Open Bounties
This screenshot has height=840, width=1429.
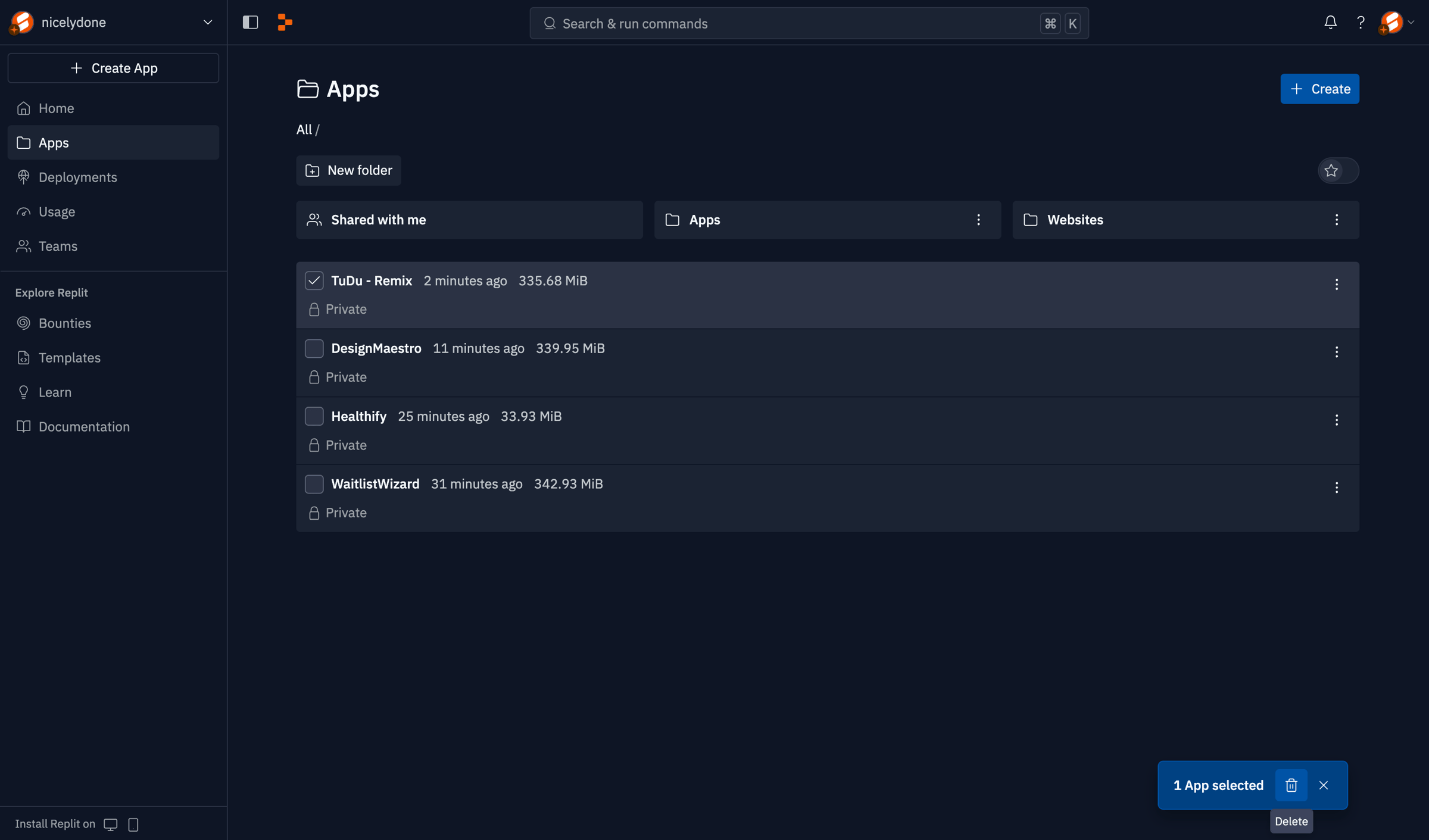(x=113, y=323)
